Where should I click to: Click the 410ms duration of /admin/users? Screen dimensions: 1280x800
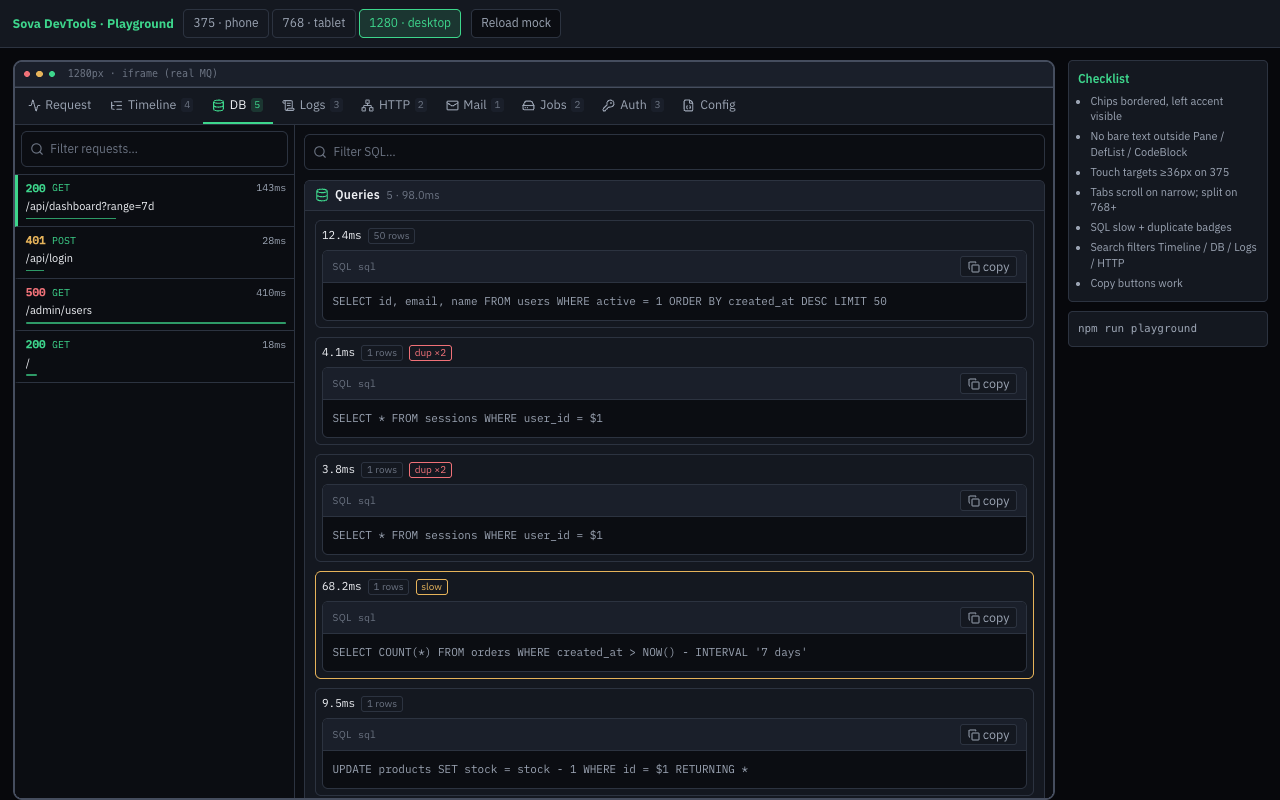tap(271, 293)
